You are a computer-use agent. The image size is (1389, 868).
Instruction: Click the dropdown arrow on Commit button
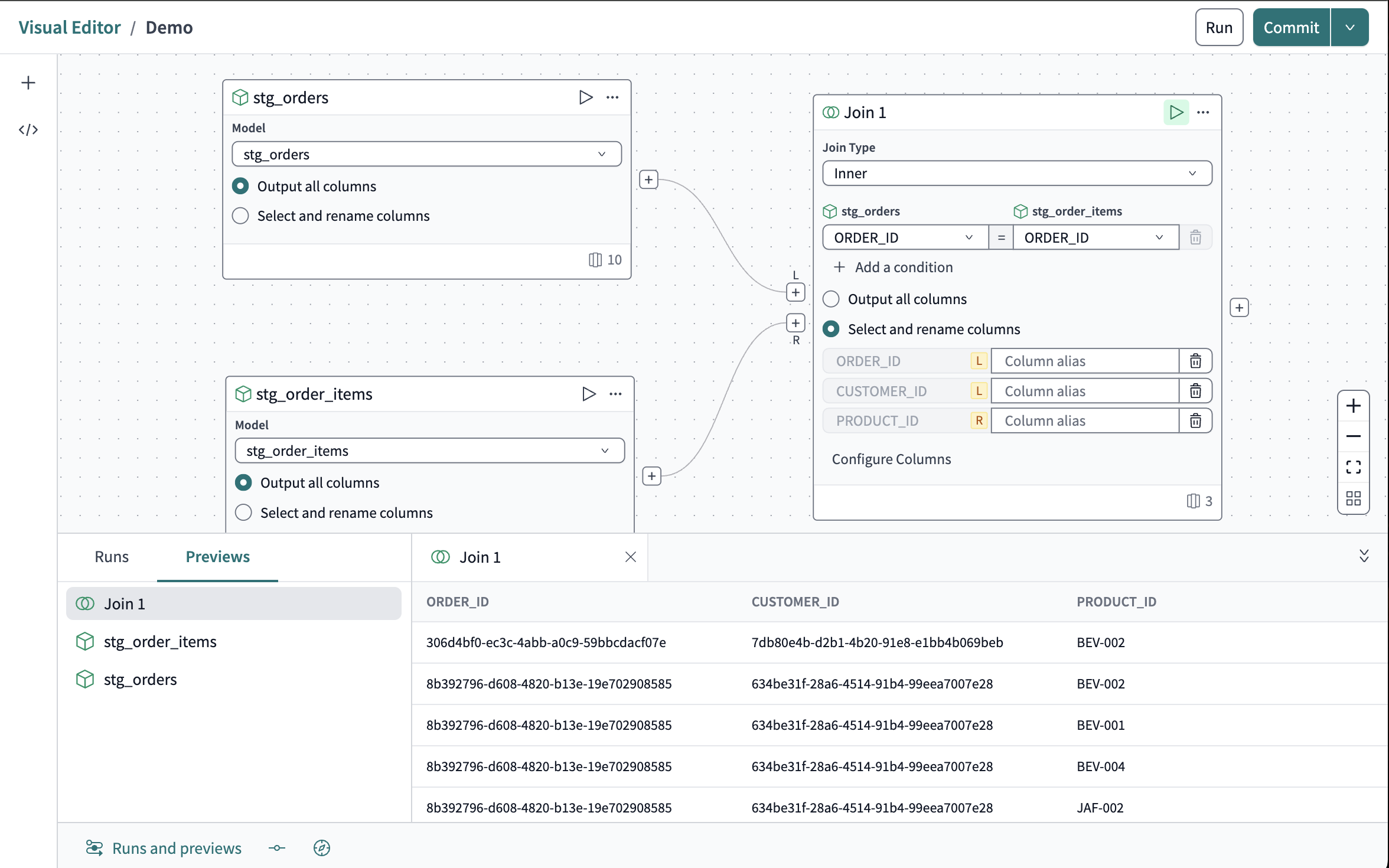click(x=1350, y=27)
